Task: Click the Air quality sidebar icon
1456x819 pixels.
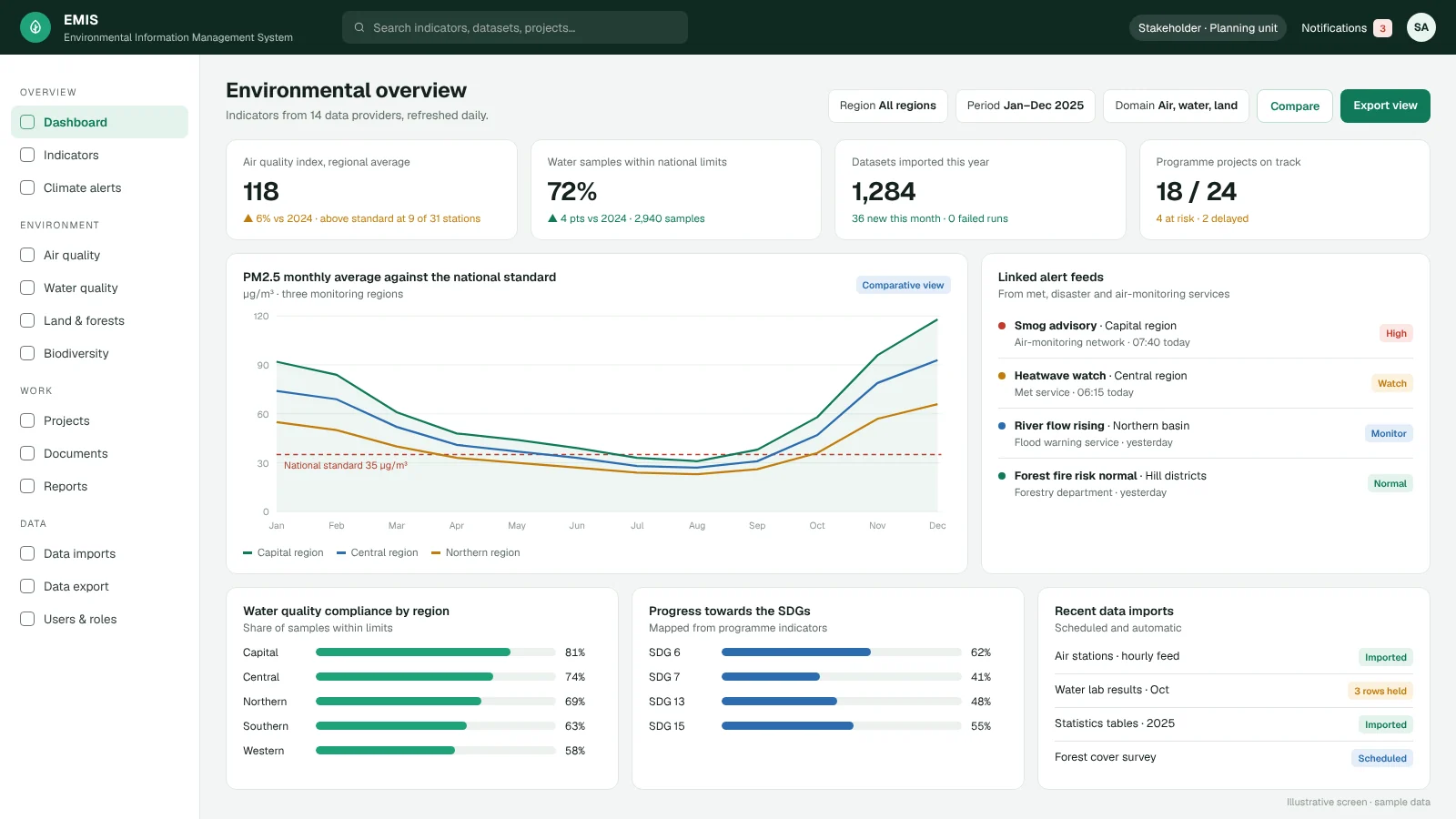Action: point(27,255)
